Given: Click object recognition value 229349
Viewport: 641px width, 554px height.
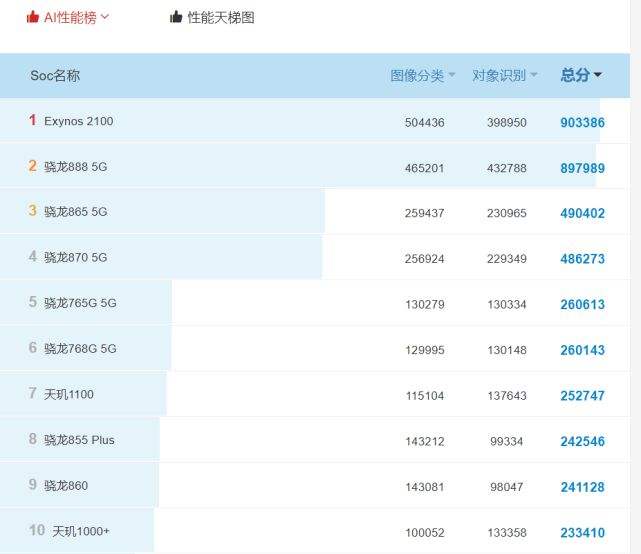Looking at the screenshot, I should pos(507,258).
